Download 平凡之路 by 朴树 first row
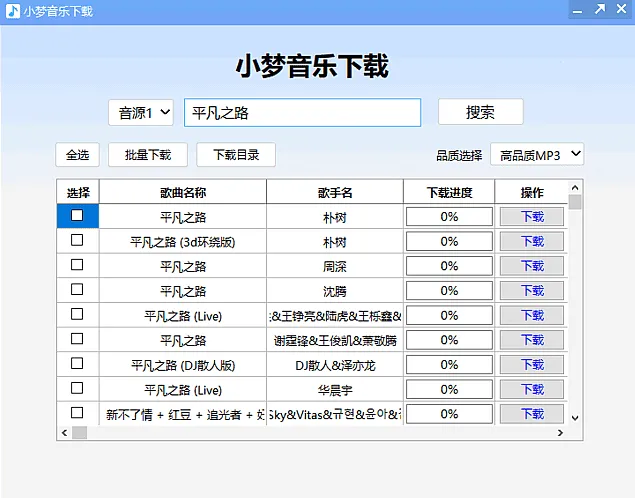The height and width of the screenshot is (498, 635). (x=532, y=217)
